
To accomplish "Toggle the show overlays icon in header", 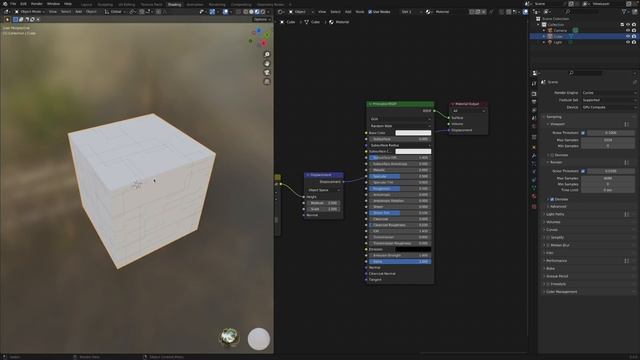I will 225,12.
